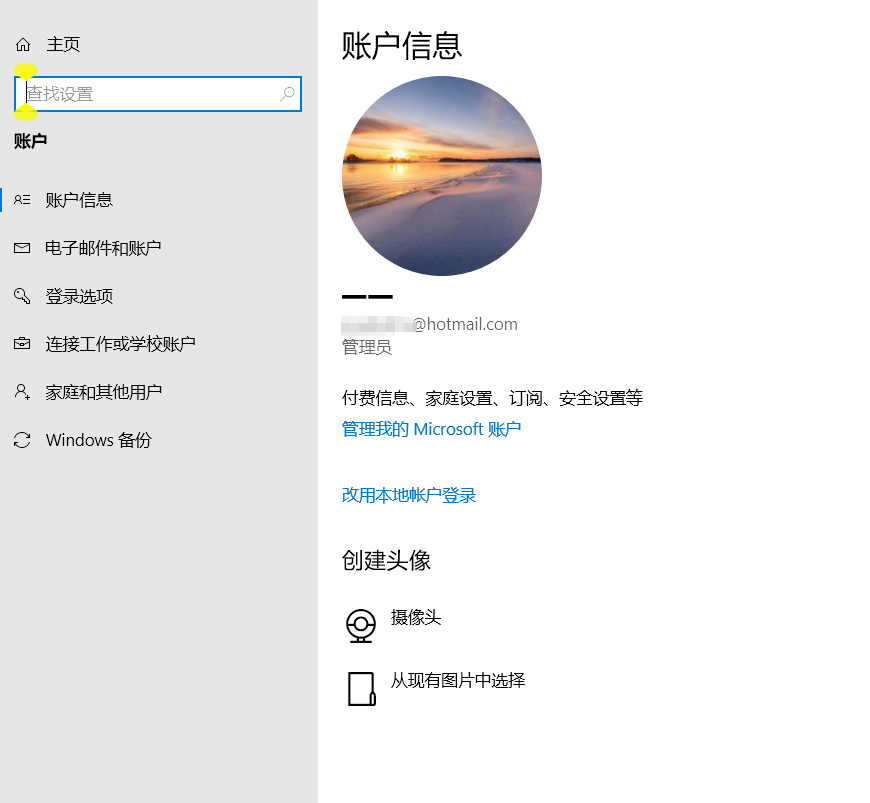The height and width of the screenshot is (803, 870).
Task: Click the 账户信息 person-list icon
Action: (x=22, y=200)
